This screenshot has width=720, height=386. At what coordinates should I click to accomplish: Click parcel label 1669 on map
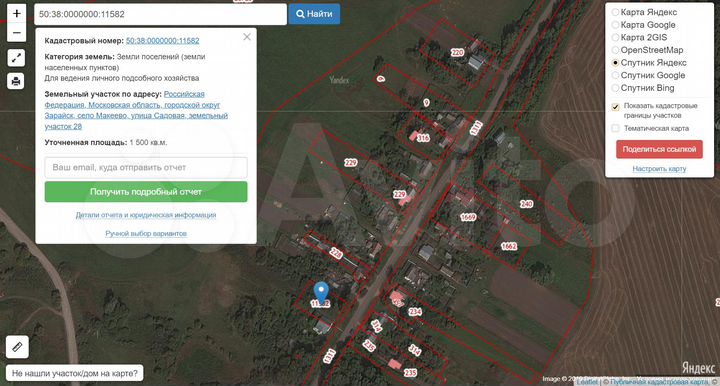pyautogui.click(x=468, y=217)
